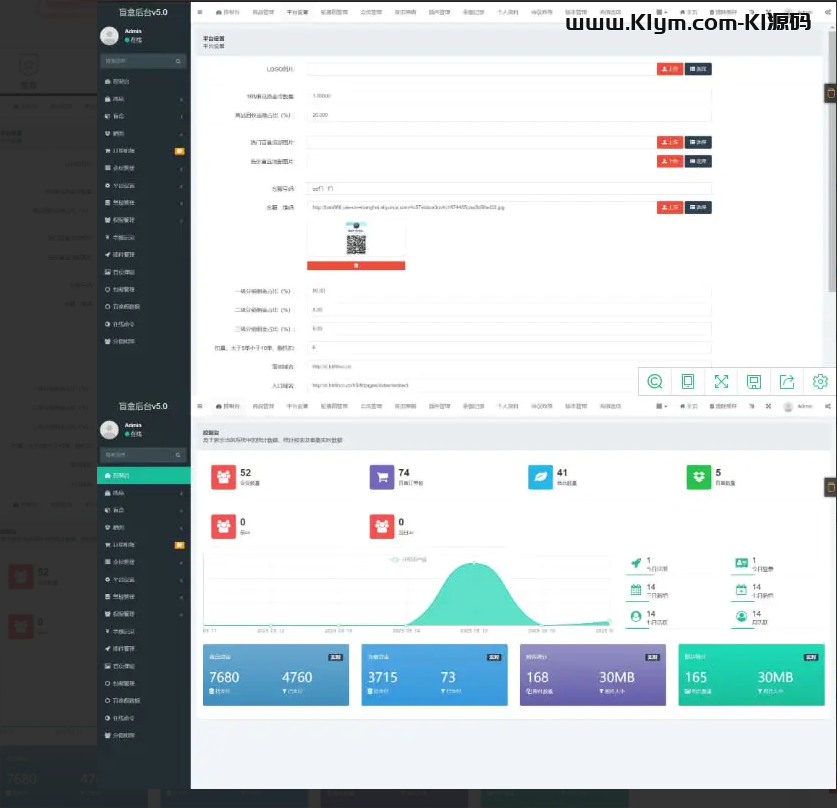Click settings page vertical scrollbar
Image resolution: width=837 pixels, height=808 pixels.
[831, 160]
